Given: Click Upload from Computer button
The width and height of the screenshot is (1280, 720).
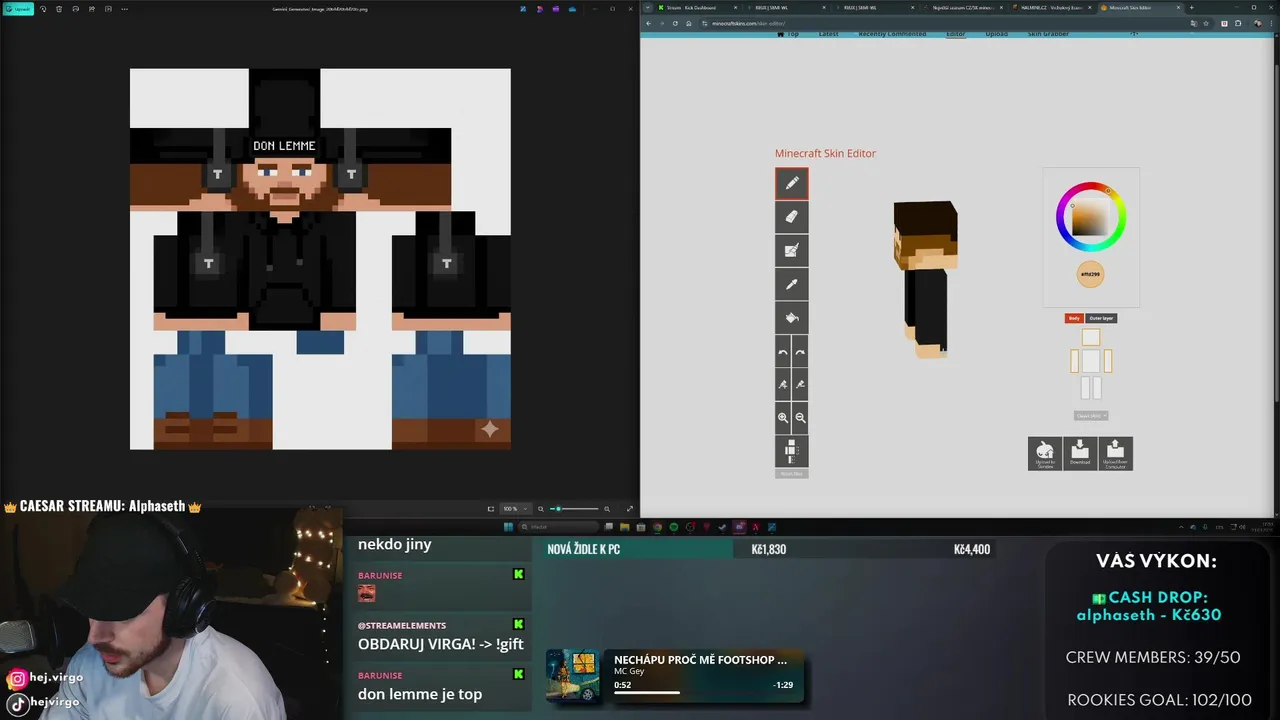Looking at the screenshot, I should [1115, 453].
